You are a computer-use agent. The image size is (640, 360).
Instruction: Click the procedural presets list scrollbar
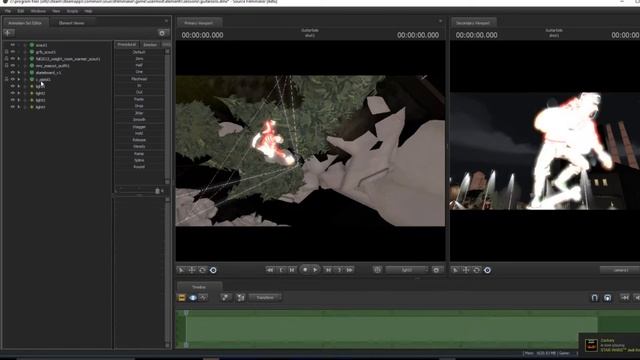167,116
